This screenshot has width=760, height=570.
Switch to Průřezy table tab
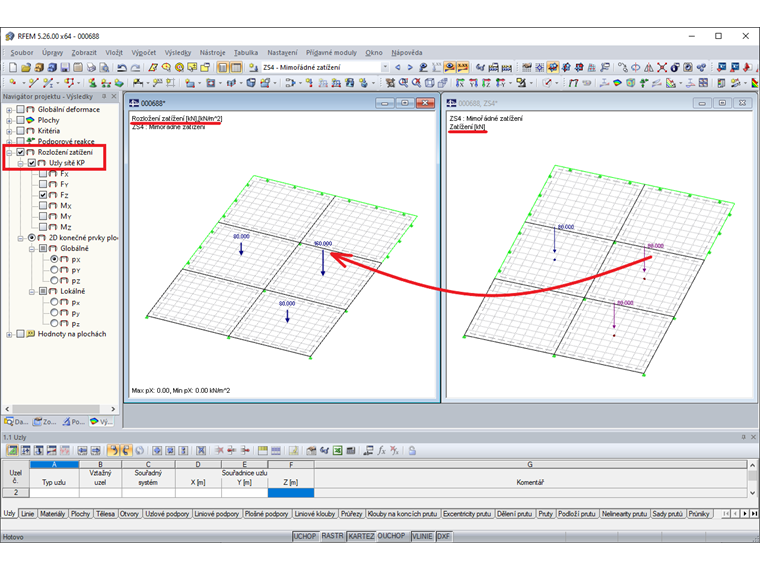(351, 514)
